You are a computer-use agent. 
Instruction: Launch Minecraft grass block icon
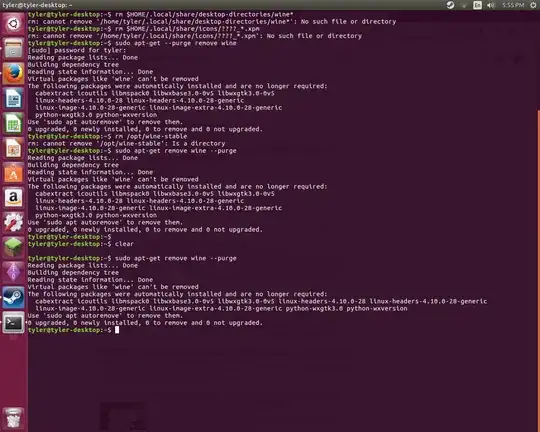click(x=13, y=248)
